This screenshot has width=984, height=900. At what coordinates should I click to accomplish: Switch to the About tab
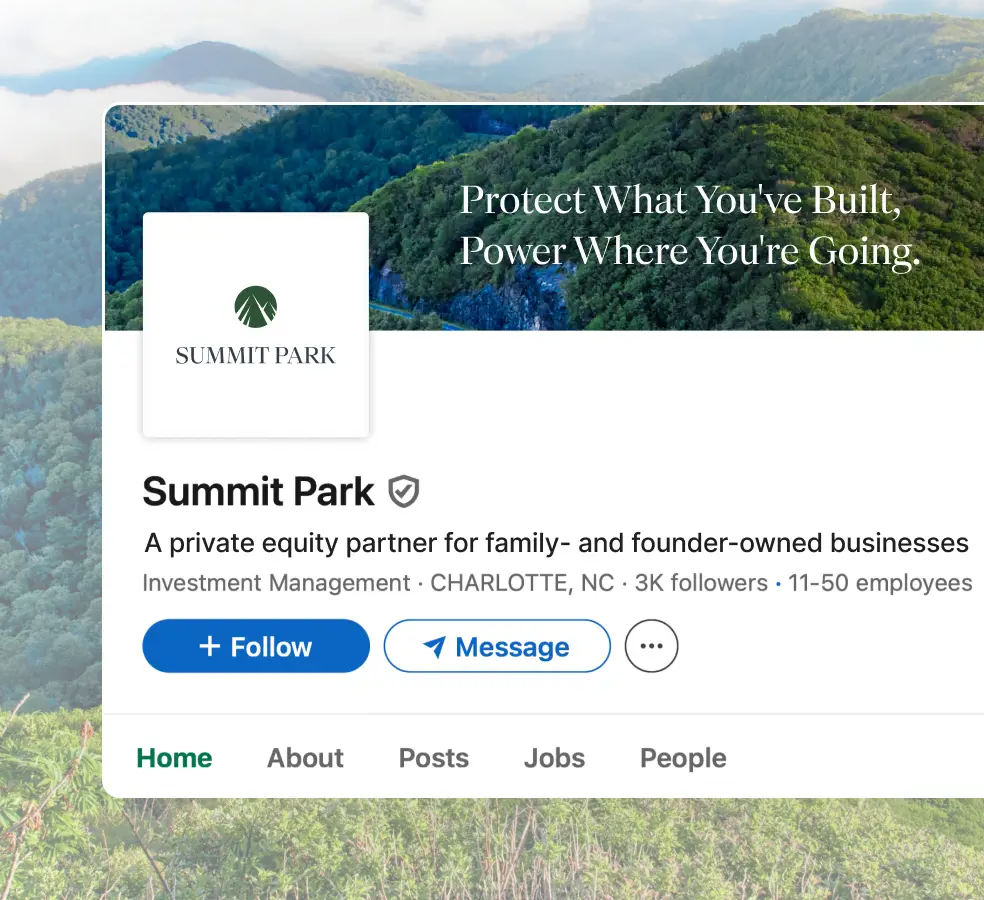pyautogui.click(x=305, y=758)
